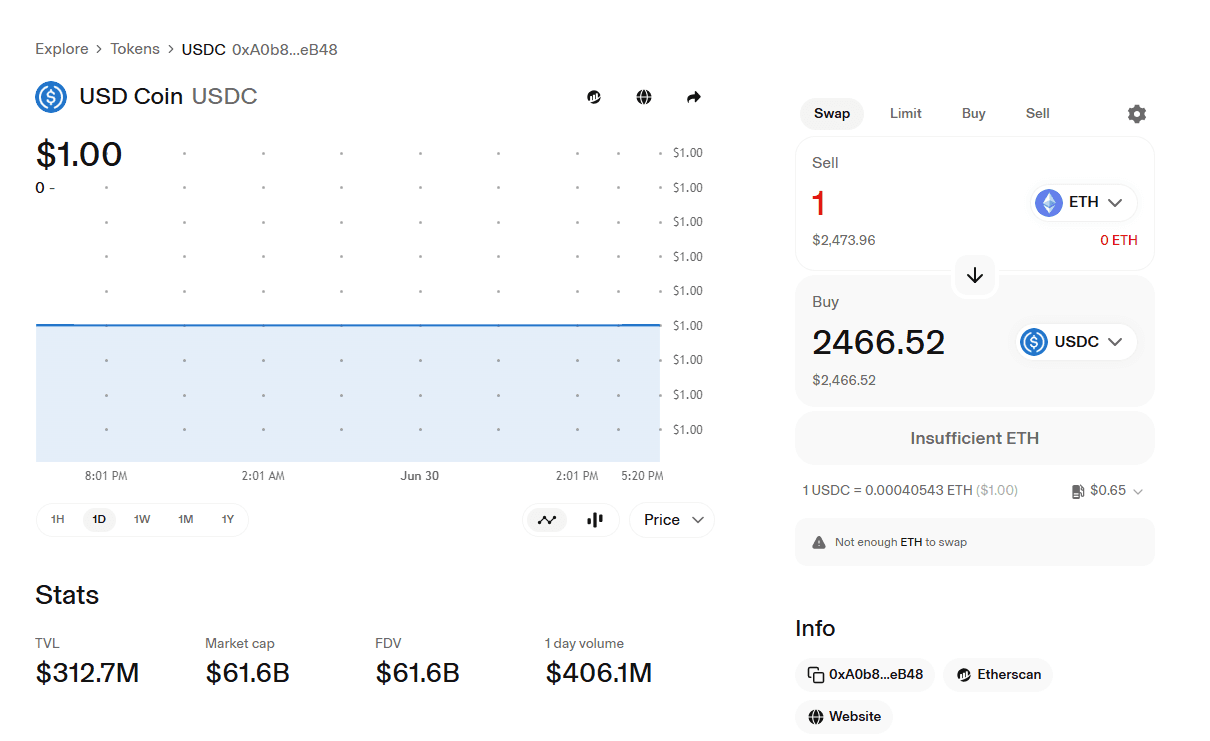Expand the $0.65 gas fee details

[x=1106, y=491]
